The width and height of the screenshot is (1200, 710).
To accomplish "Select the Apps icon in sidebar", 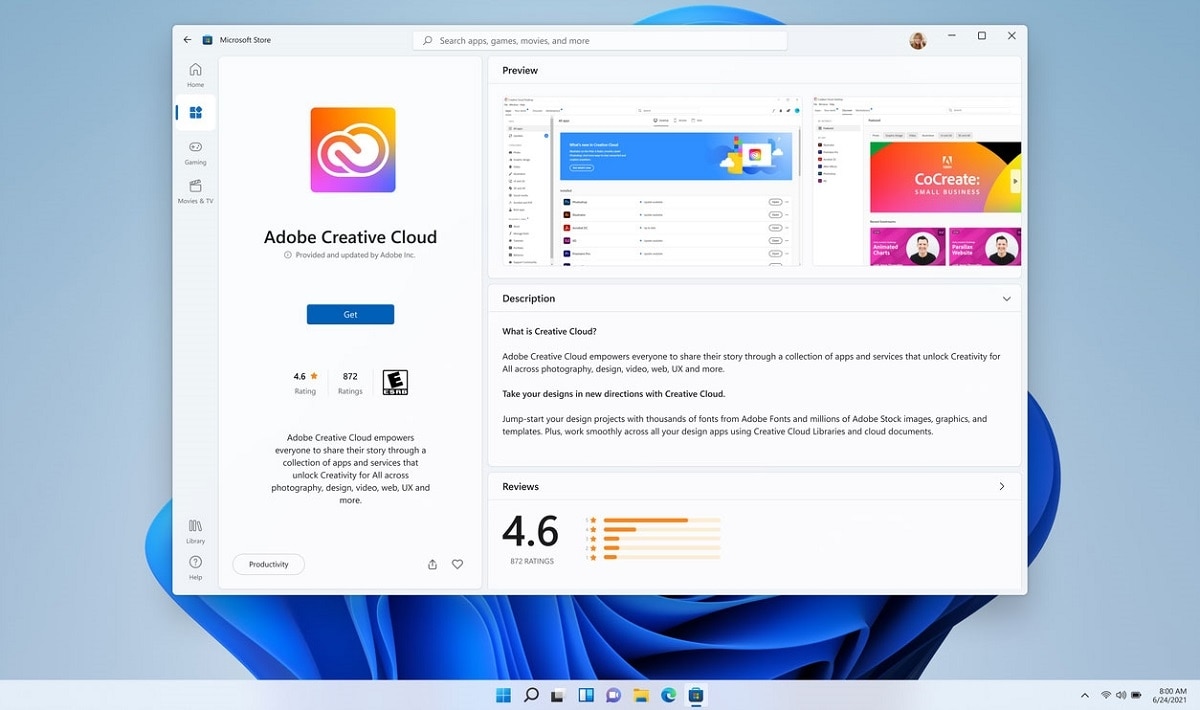I will [196, 113].
